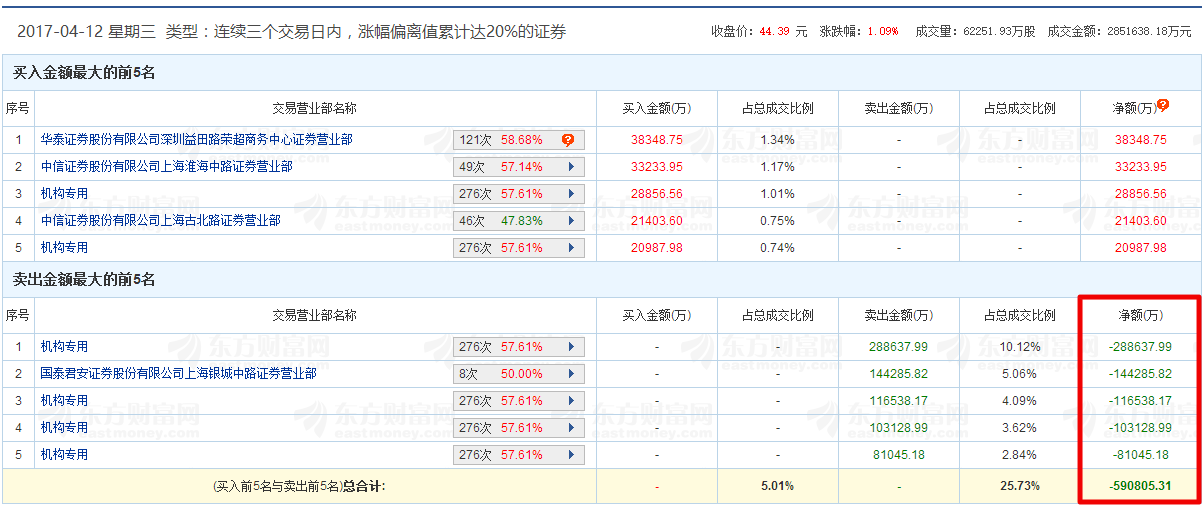Open 国泰君安证券上海银城中路证券营业部 link
The height and width of the screenshot is (506, 1203).
179,374
